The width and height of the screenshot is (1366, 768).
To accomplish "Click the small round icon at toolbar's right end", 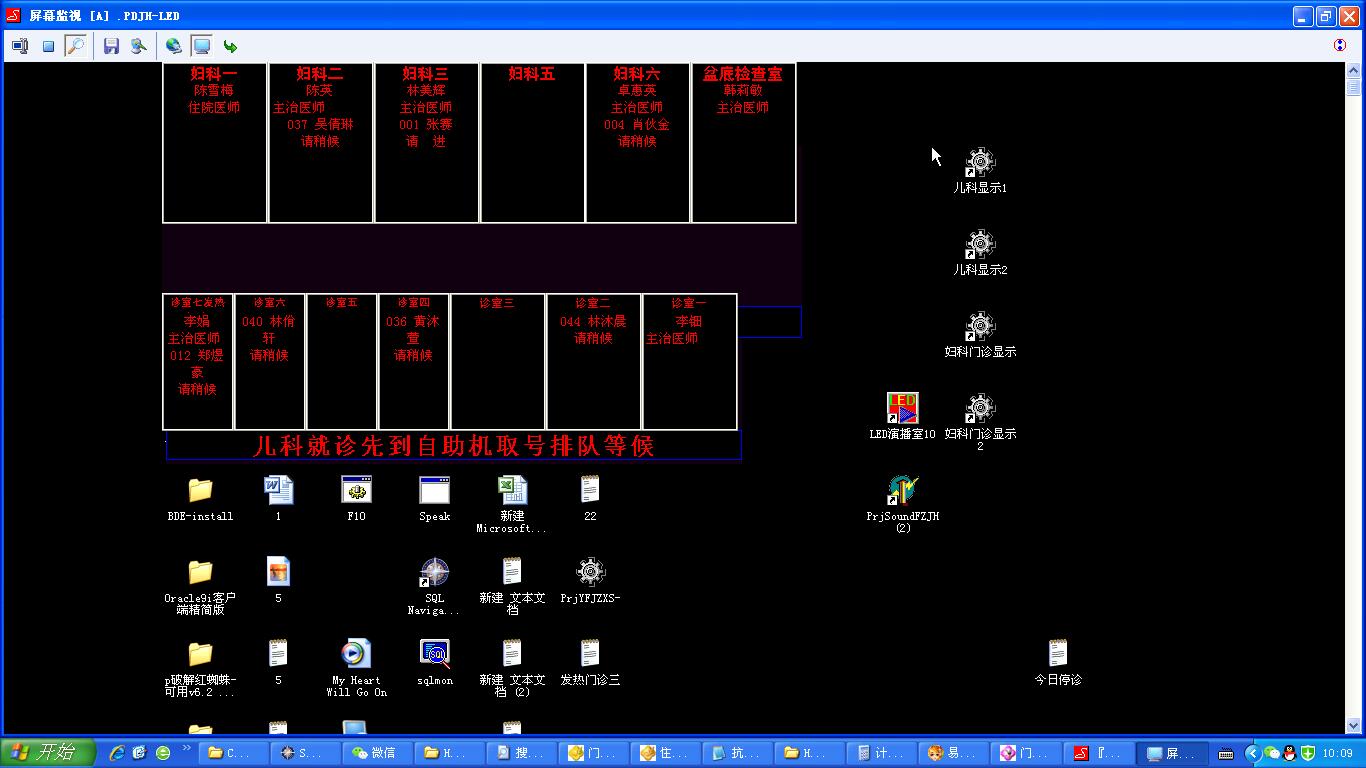I will 1340,45.
